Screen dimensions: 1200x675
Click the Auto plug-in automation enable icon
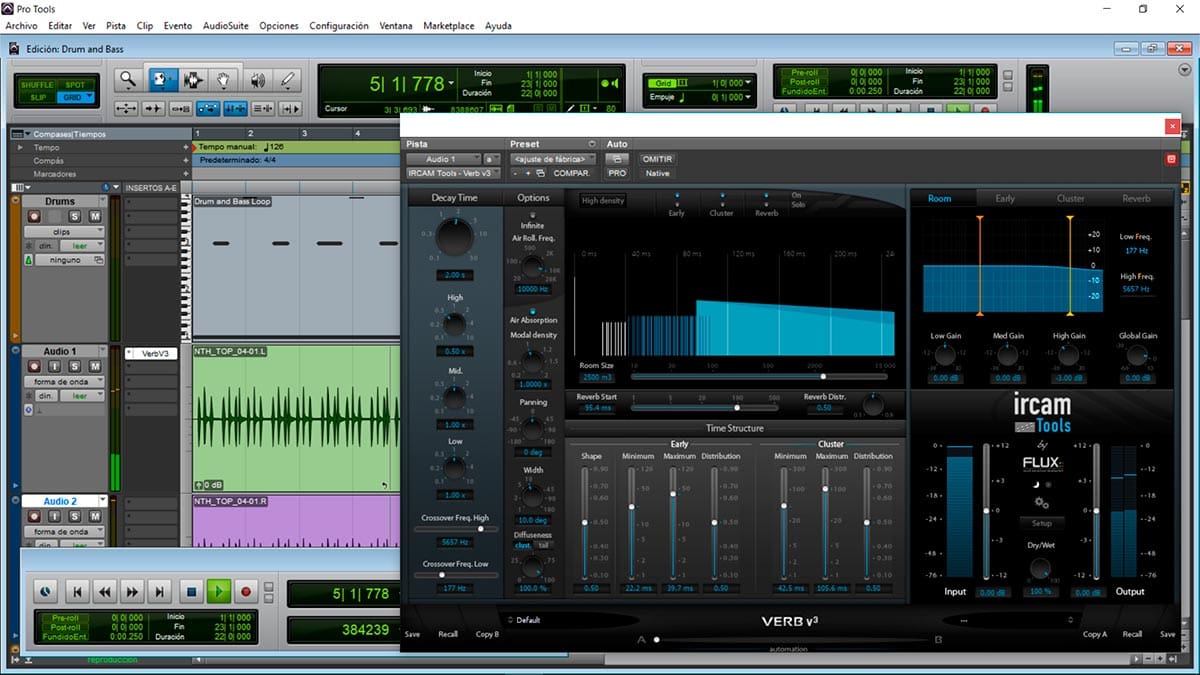(618, 159)
